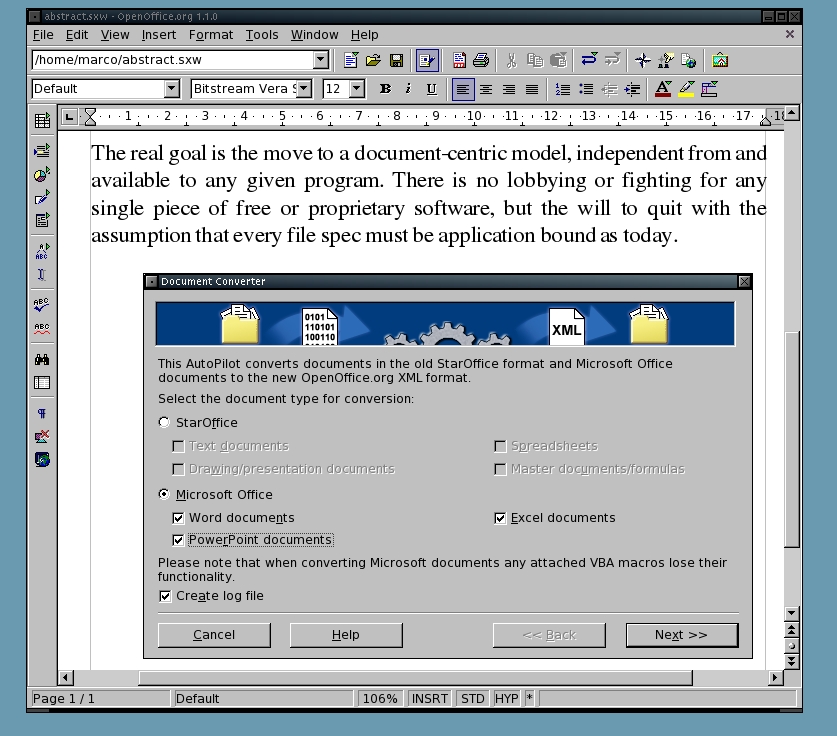
Task: Uncheck the Excel documents checkbox
Action: [x=501, y=518]
